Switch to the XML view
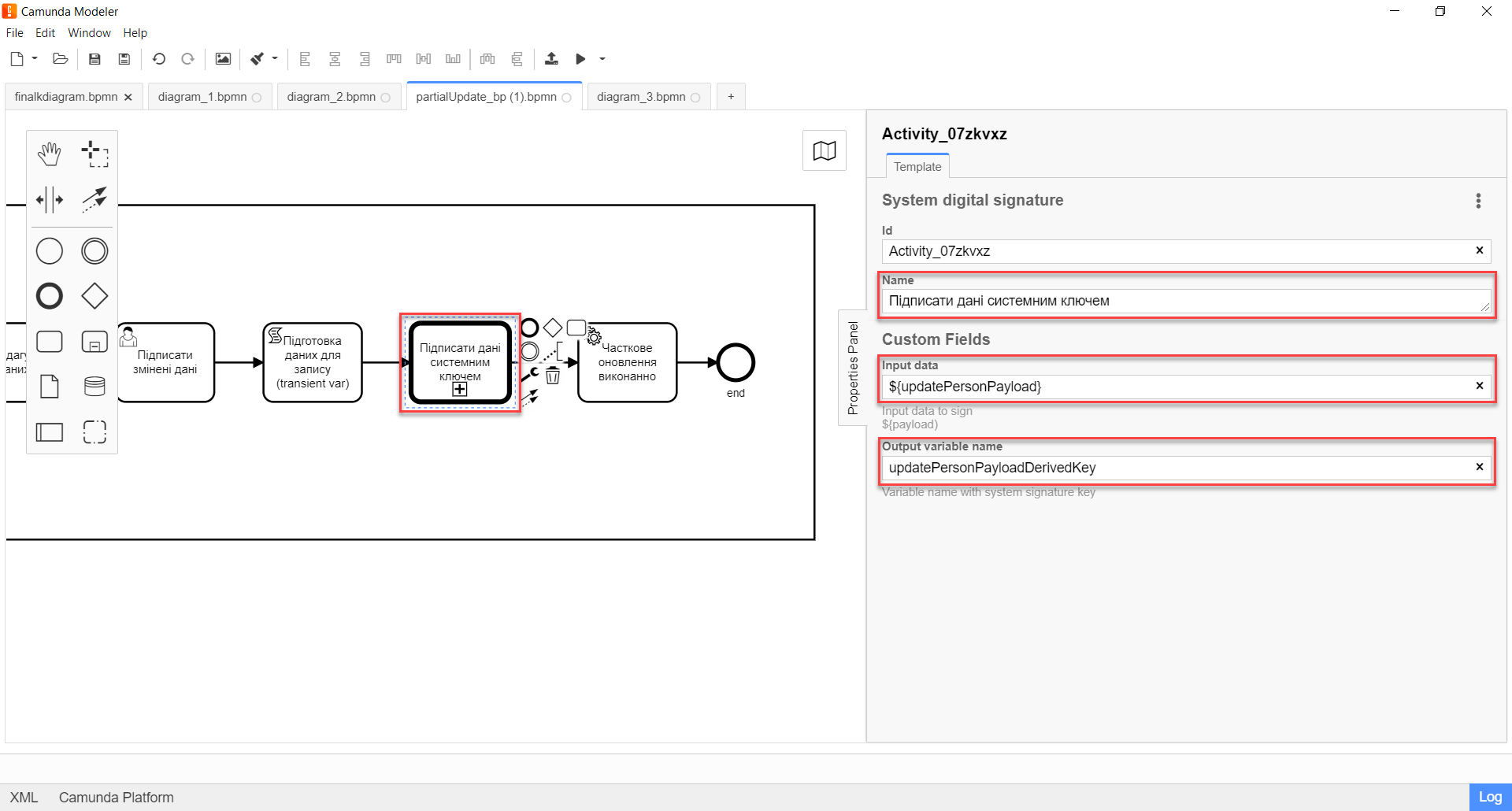This screenshot has width=1512, height=811. [x=24, y=797]
